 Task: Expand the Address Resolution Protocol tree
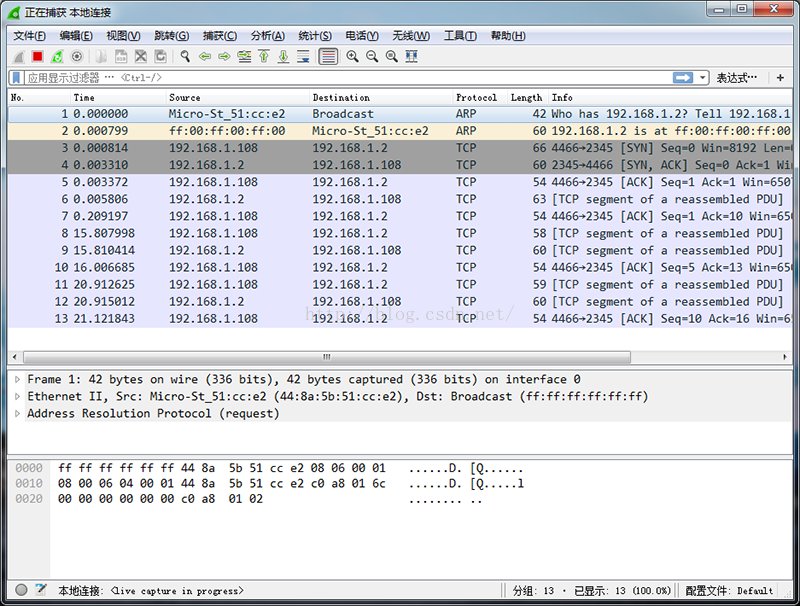pyautogui.click(x=17, y=414)
